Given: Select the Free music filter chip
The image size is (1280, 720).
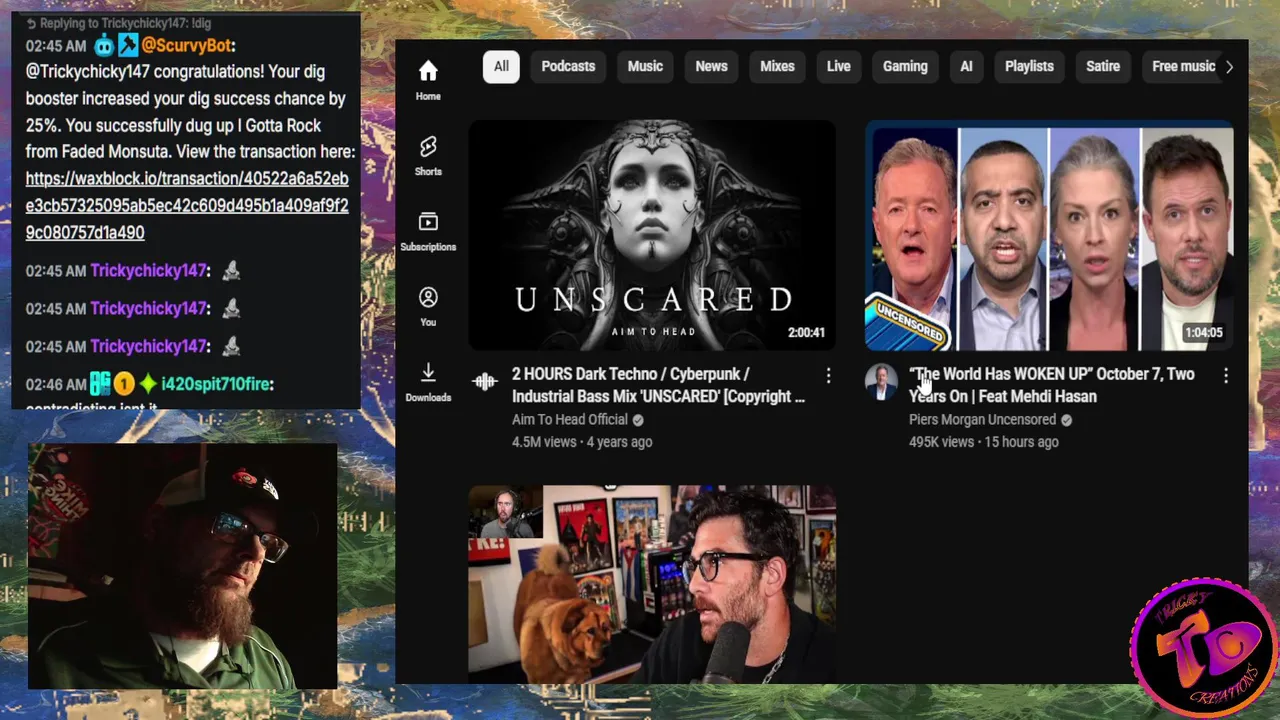Looking at the screenshot, I should pyautogui.click(x=1183, y=66).
